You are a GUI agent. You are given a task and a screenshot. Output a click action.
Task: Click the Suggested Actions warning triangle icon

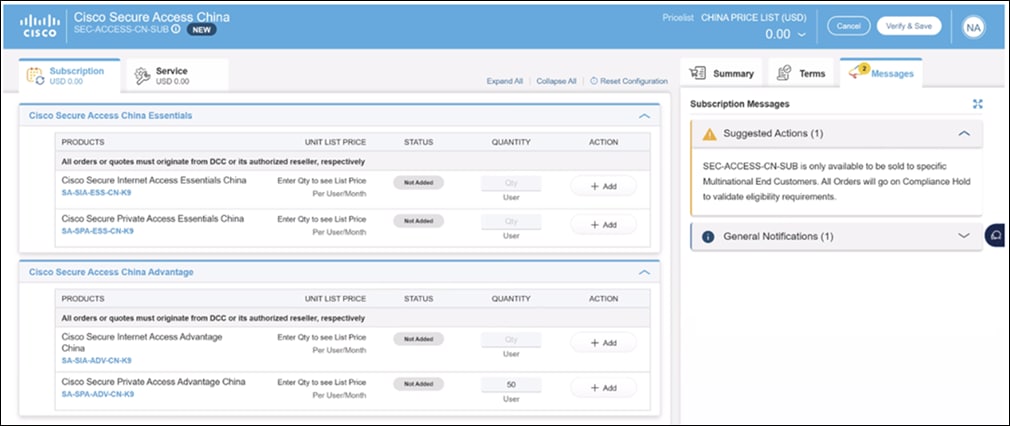tap(709, 134)
